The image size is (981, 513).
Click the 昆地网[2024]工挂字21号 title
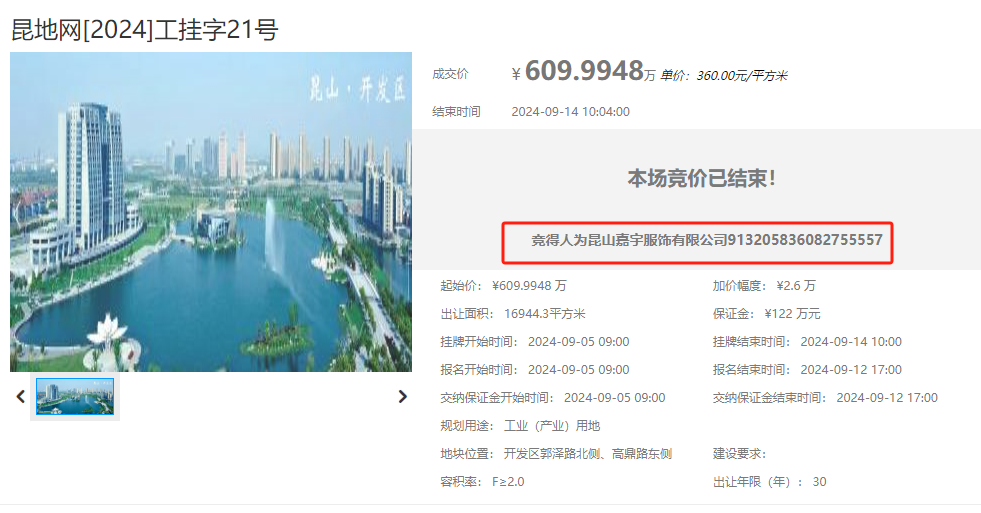tap(145, 29)
